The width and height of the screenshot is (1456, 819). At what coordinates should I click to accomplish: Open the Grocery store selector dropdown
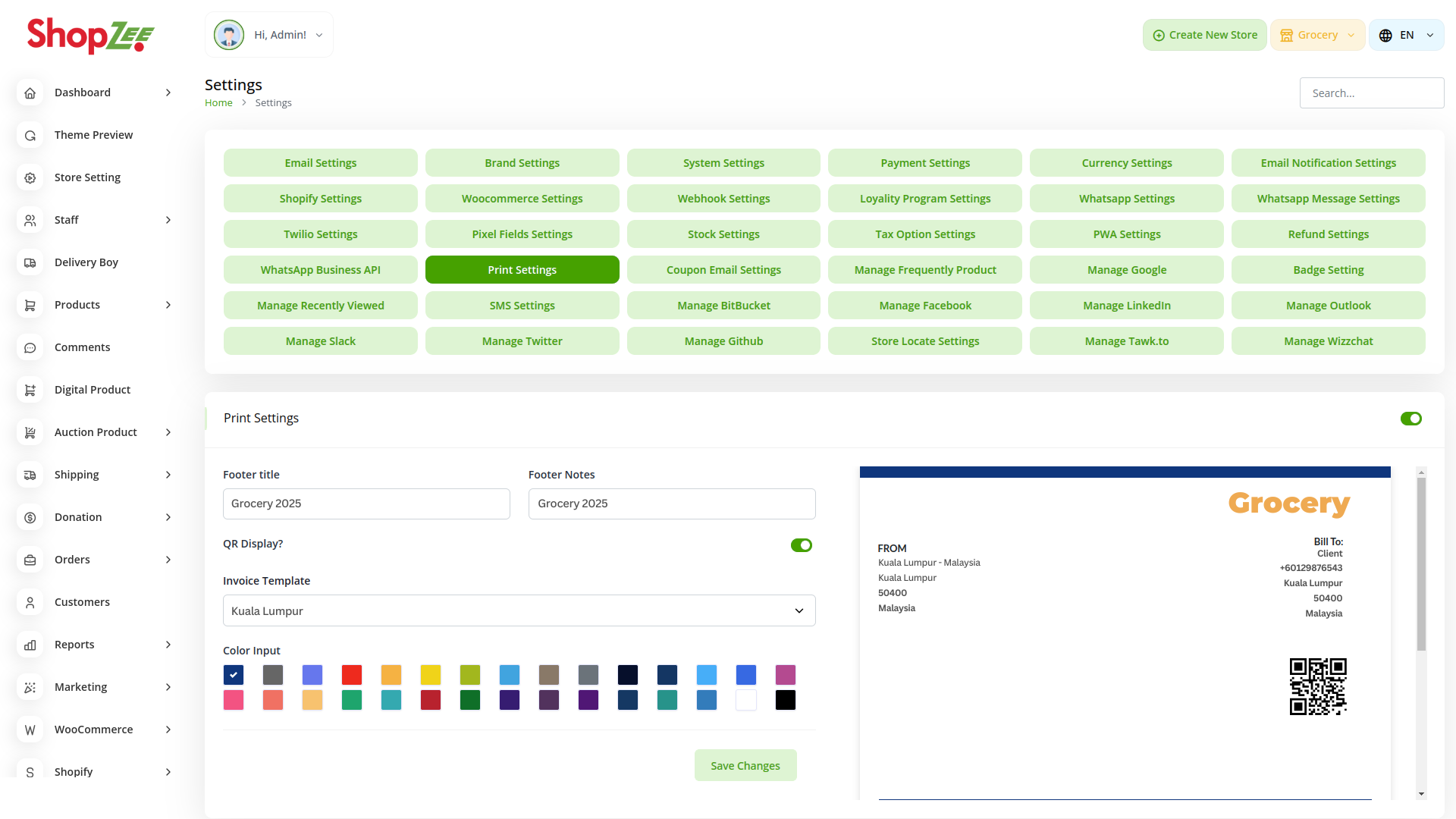[x=1317, y=35]
